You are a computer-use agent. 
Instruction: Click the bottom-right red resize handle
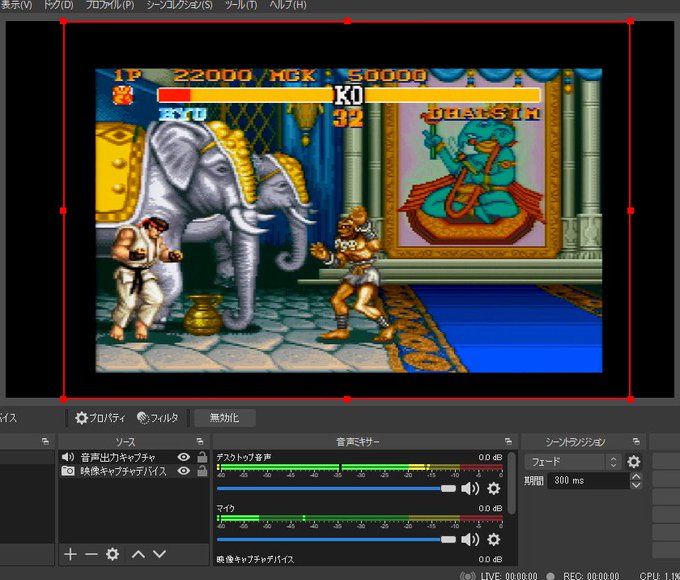pos(631,399)
